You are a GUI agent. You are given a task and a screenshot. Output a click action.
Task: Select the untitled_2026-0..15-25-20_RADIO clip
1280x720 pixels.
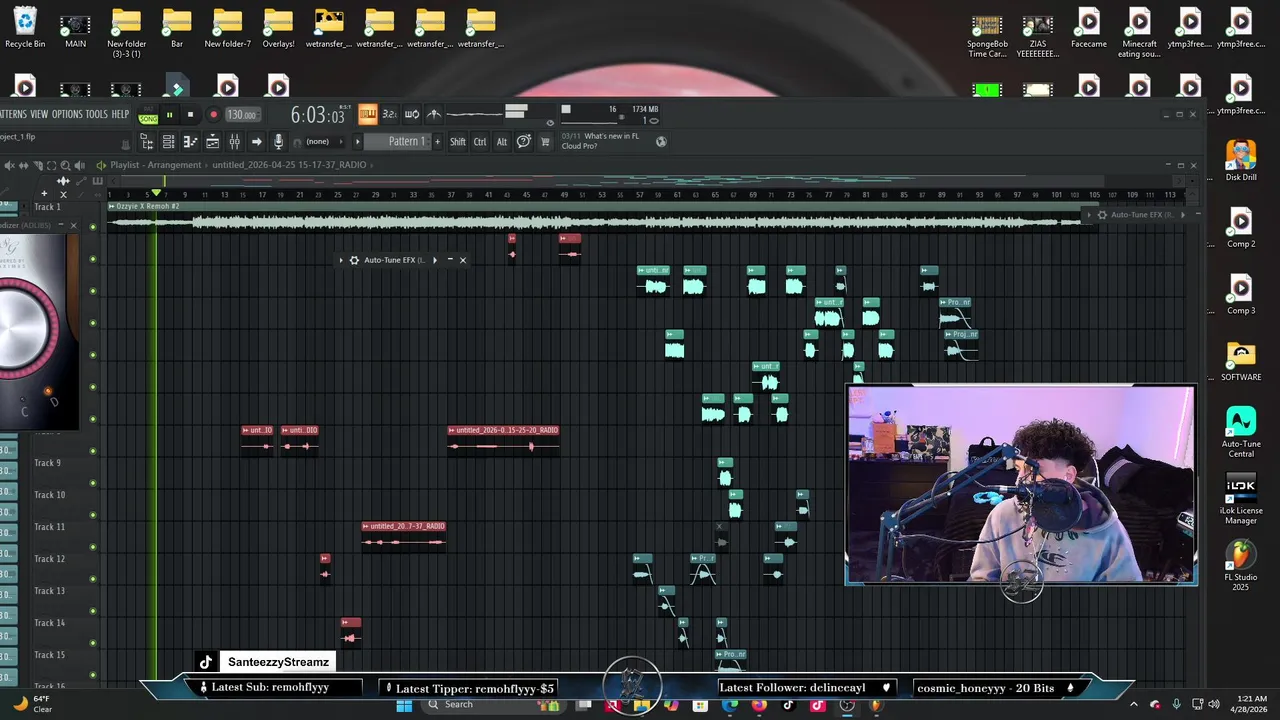click(x=503, y=440)
